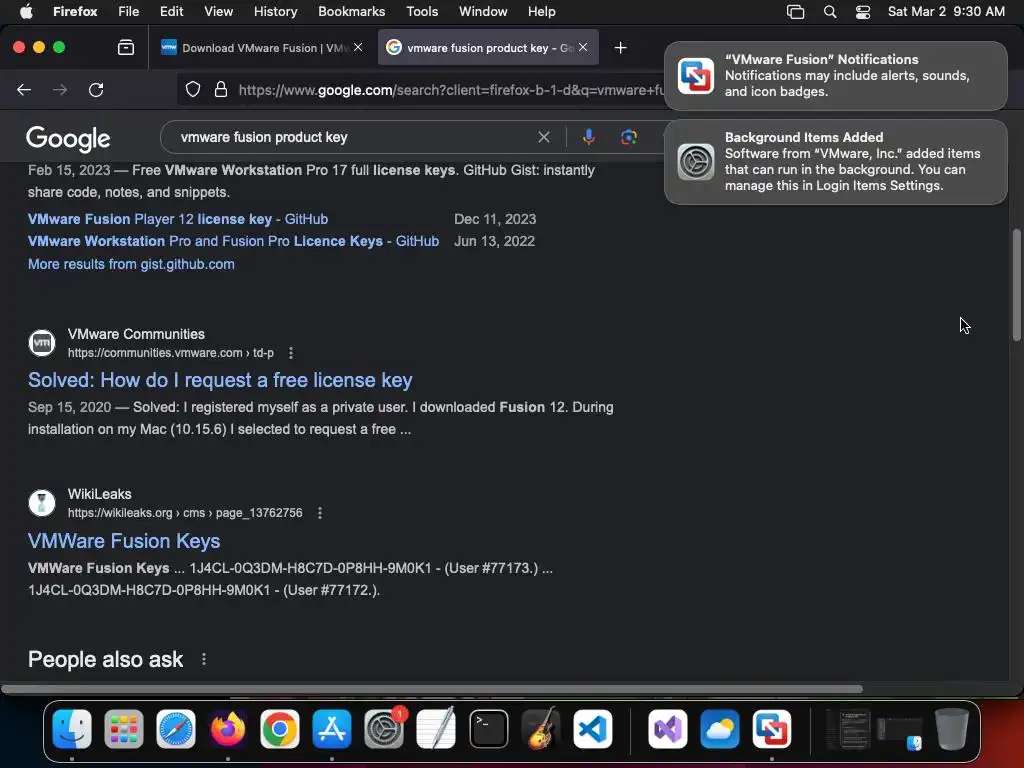1024x768 pixels.
Task: Click the Firefox forward arrow button
Action: pos(60,89)
